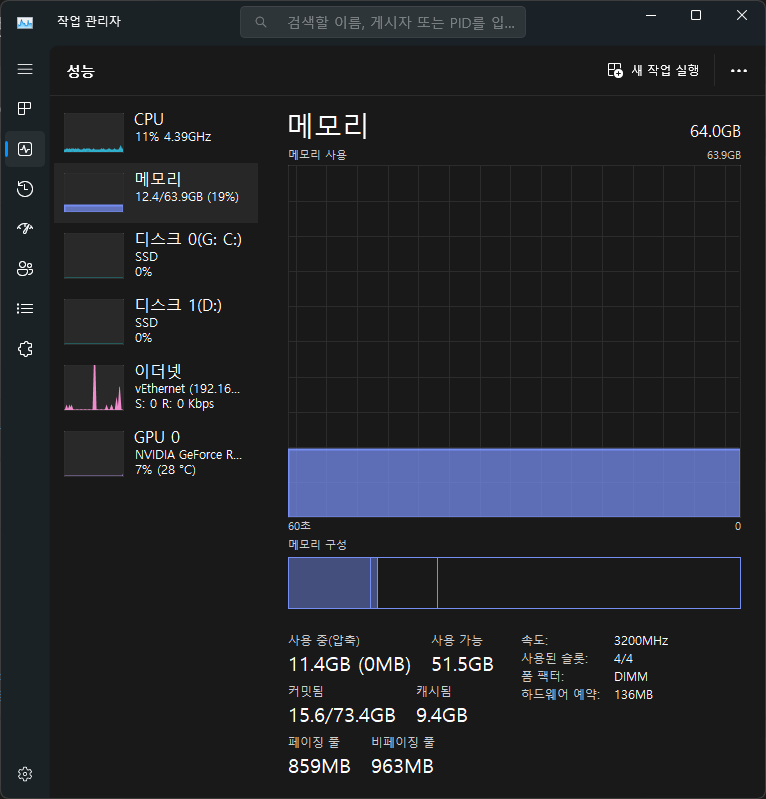Click the 커밋됨 label

coord(306,691)
